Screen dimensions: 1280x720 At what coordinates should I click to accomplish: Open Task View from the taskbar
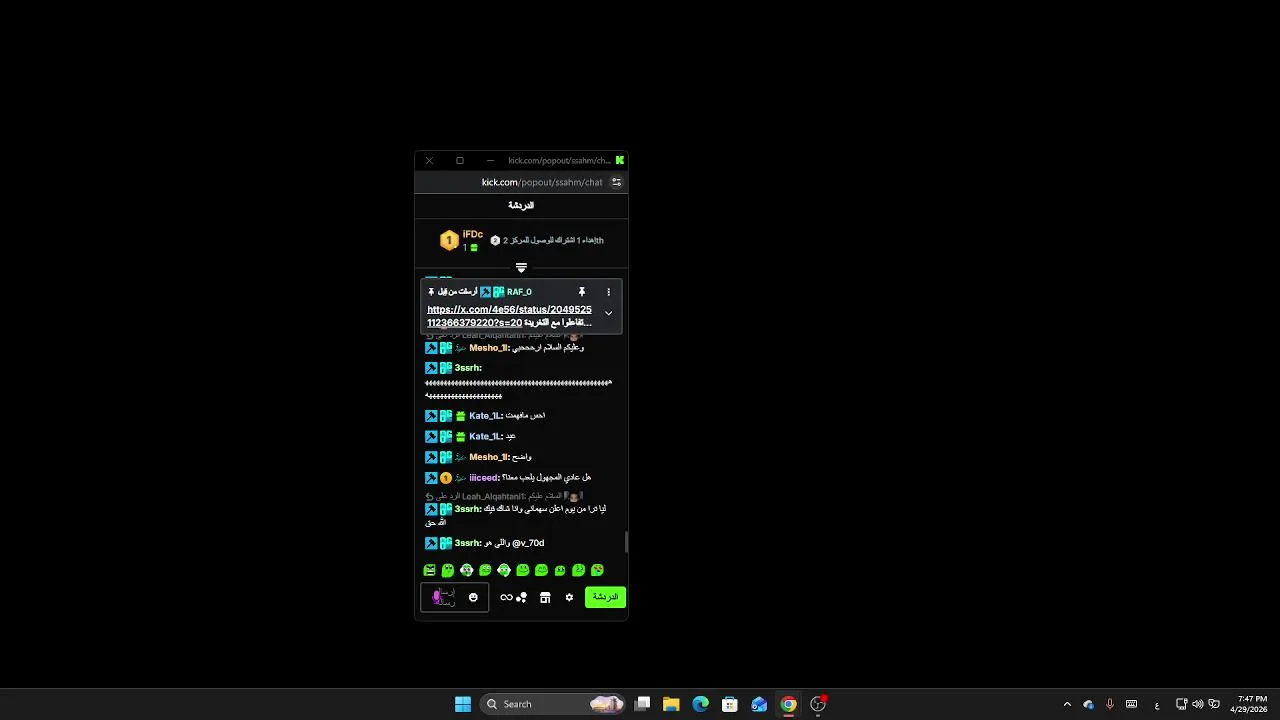pyautogui.click(x=643, y=704)
